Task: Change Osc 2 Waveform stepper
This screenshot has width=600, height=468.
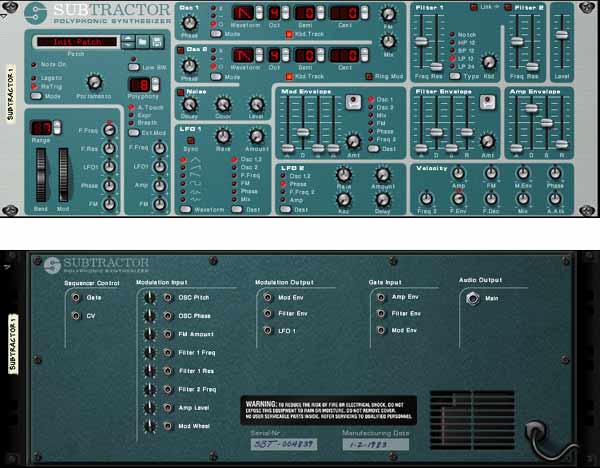Action: 259,55
